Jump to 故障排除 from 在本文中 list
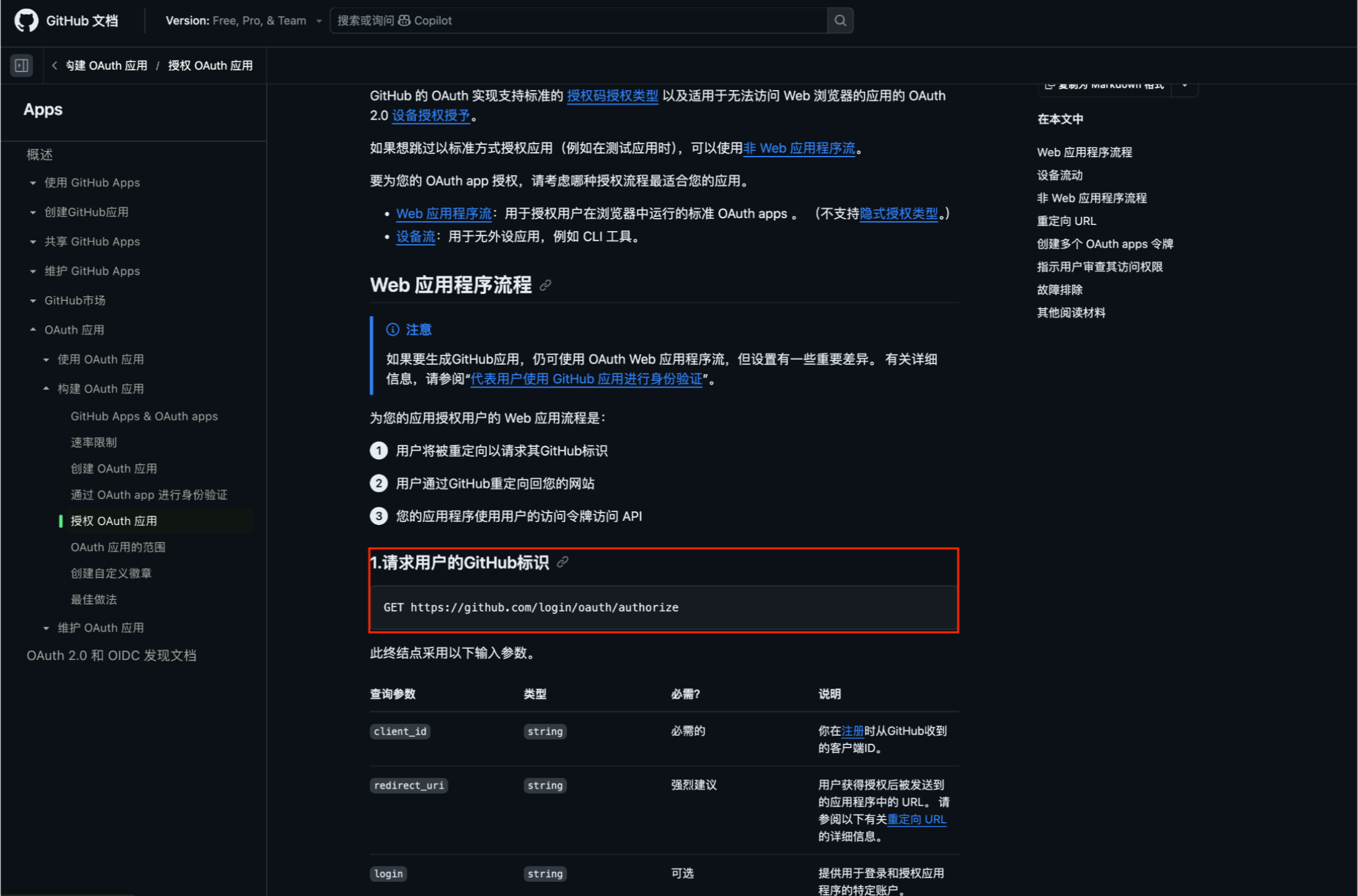The image size is (1358, 896). pyautogui.click(x=1060, y=290)
